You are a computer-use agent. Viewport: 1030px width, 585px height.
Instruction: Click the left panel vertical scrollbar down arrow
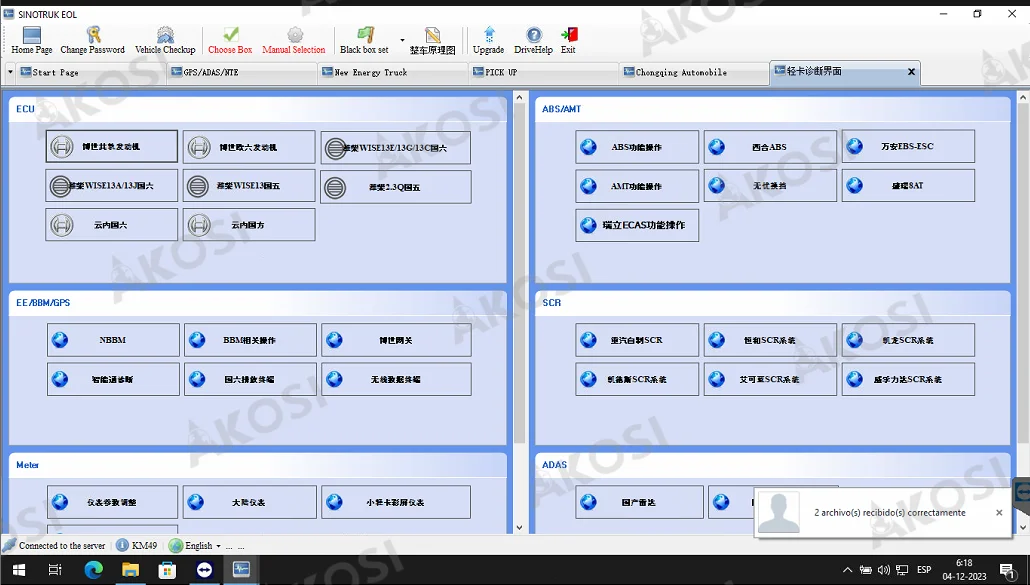(x=519, y=527)
